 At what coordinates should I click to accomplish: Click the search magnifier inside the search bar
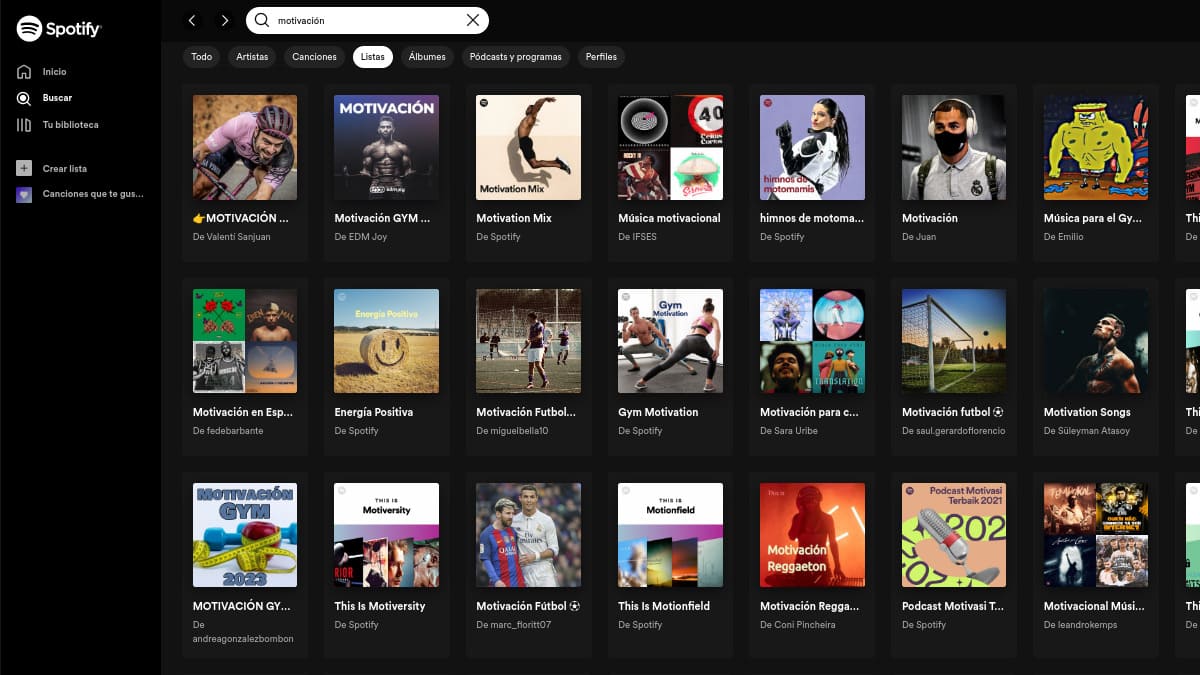pos(260,20)
